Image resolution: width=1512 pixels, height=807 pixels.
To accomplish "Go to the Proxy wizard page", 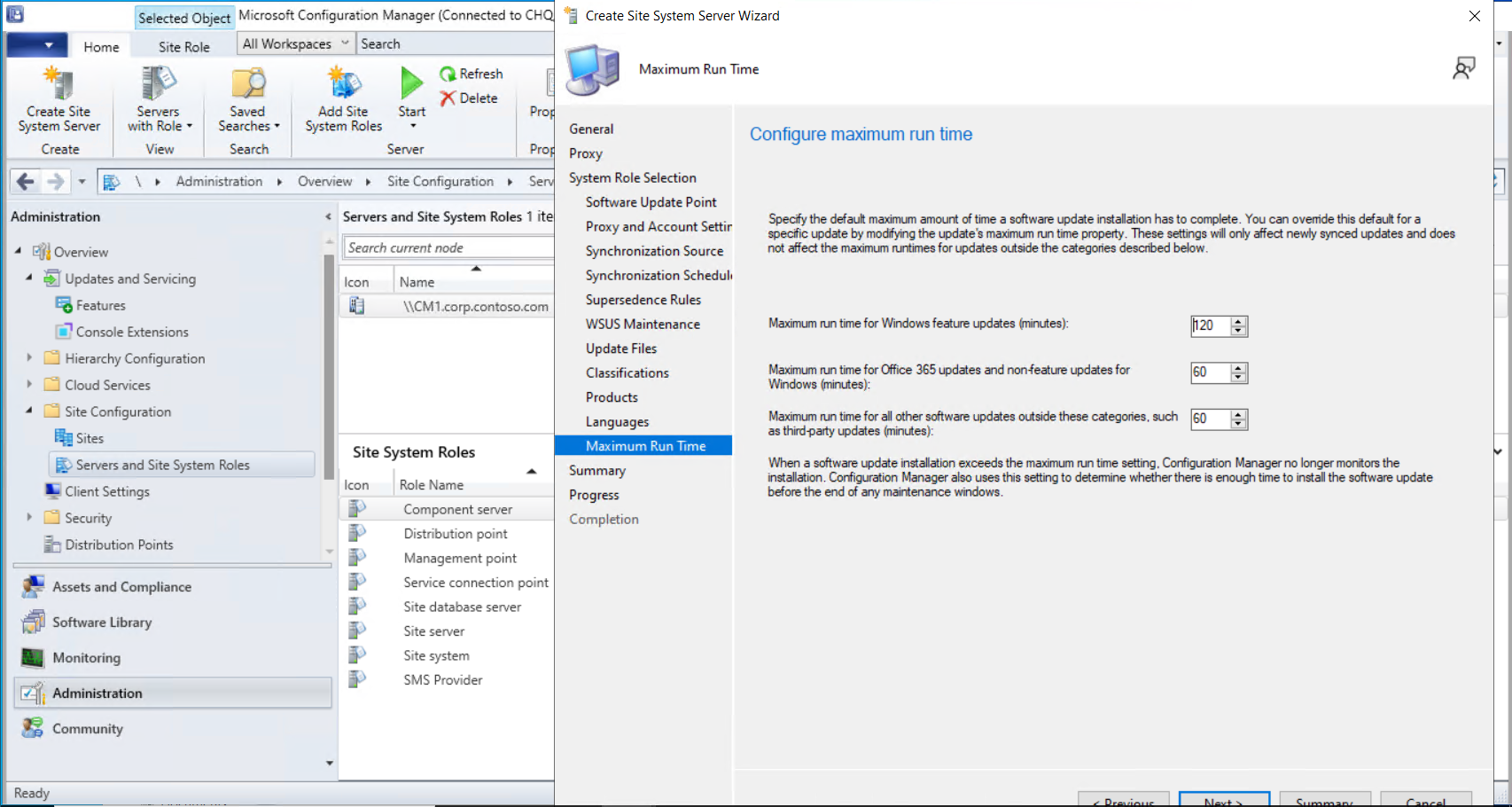I will coord(586,153).
